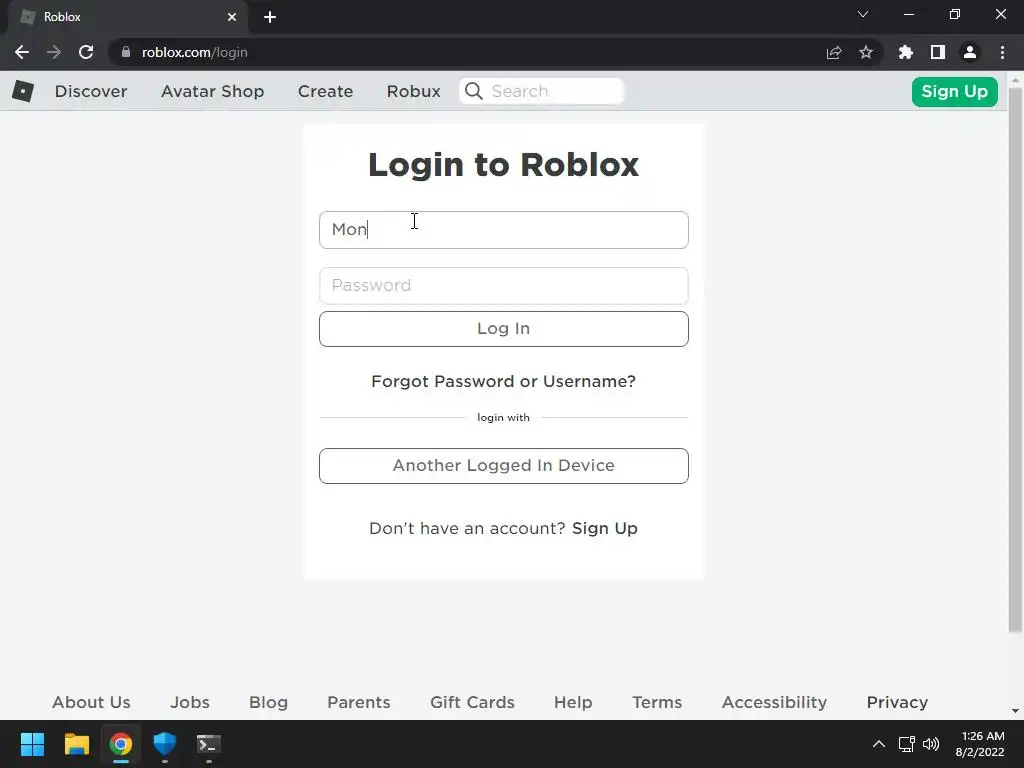Open the tab search chevron
Image resolution: width=1024 pixels, height=768 pixels.
pos(863,14)
